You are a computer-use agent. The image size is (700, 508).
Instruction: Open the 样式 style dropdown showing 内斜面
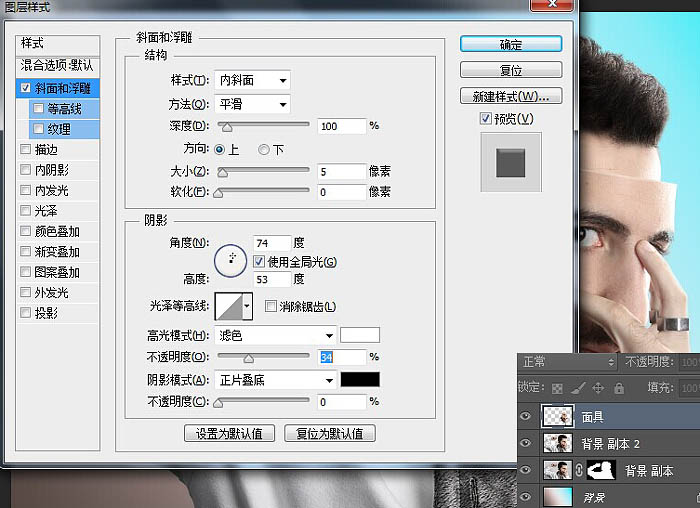[x=252, y=80]
